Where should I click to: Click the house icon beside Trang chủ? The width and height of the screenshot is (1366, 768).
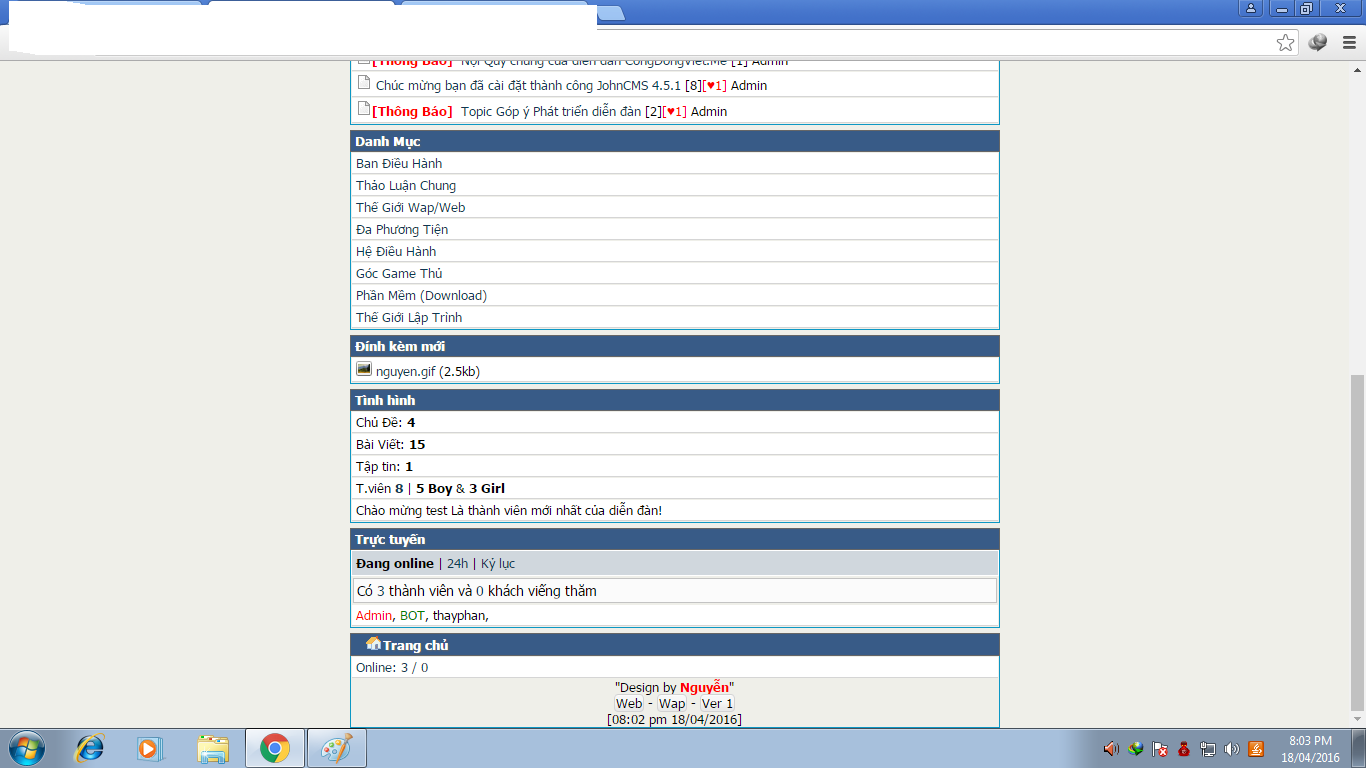tap(373, 644)
